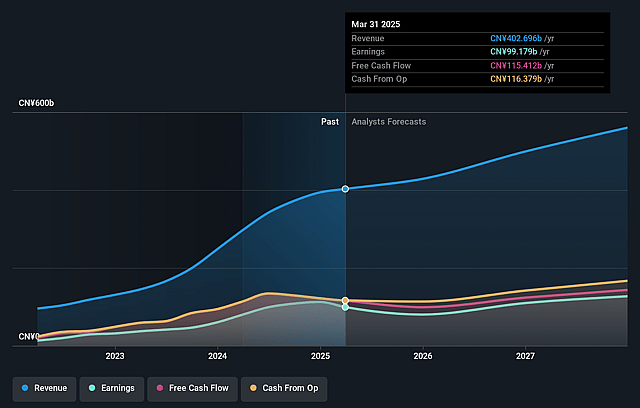Click the Earnings row label in tooltip
The height and width of the screenshot is (408, 640).
[368, 52]
